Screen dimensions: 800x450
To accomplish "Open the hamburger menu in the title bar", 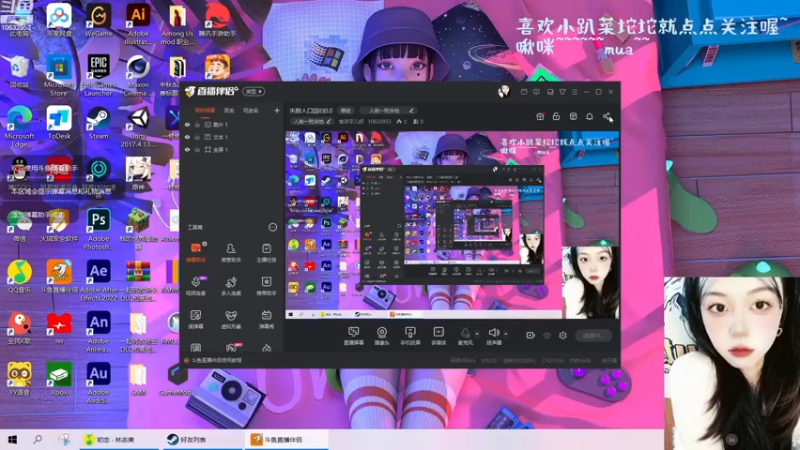I will coord(574,92).
